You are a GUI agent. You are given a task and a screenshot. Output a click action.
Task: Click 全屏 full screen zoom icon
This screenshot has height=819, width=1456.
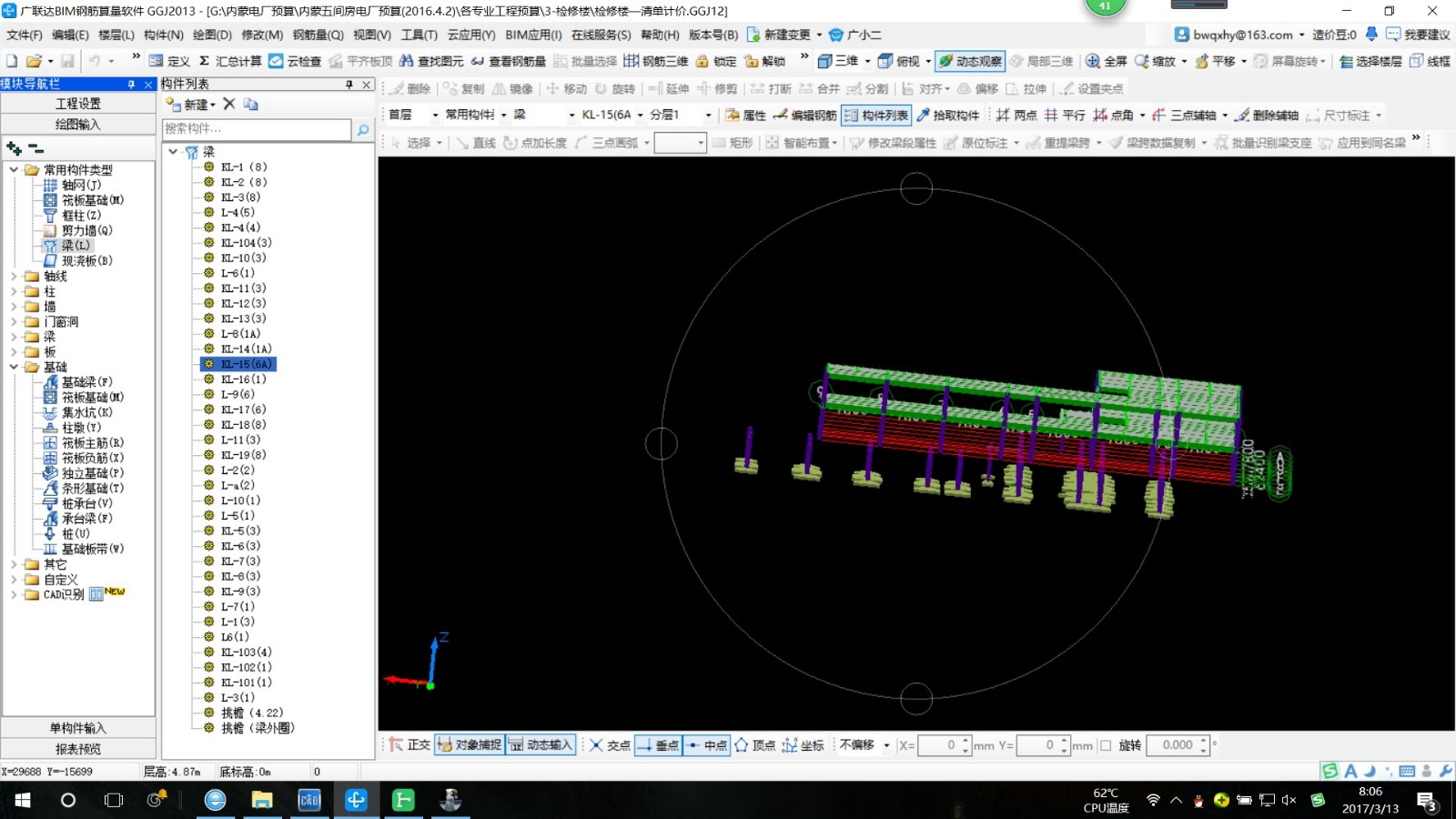pyautogui.click(x=1093, y=61)
